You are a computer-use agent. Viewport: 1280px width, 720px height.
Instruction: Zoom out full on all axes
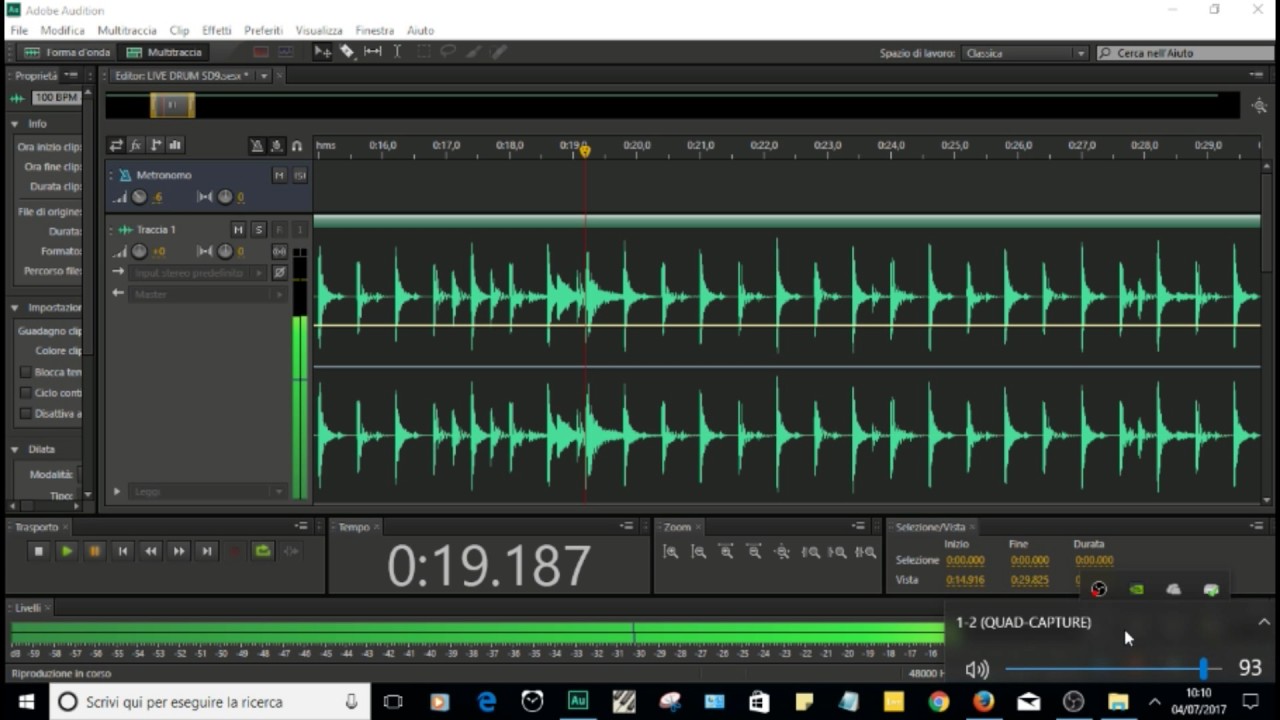783,552
